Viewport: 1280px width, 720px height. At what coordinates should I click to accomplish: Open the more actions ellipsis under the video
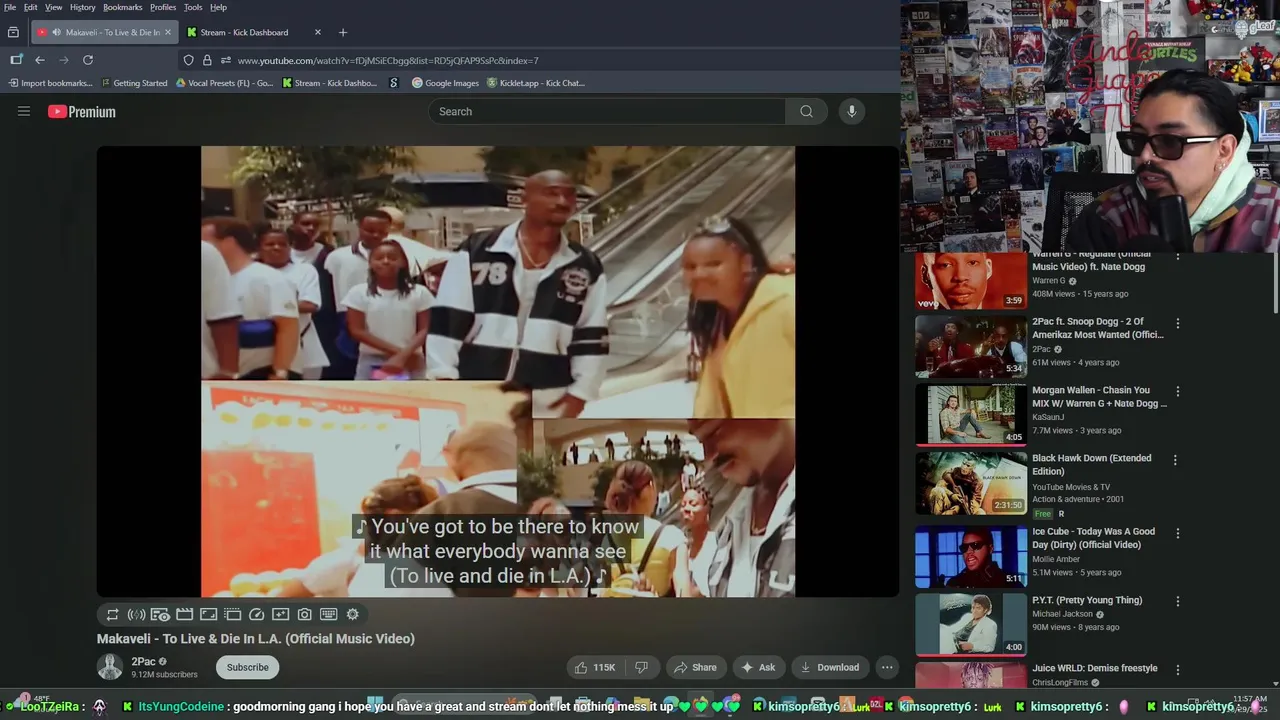pyautogui.click(x=887, y=667)
